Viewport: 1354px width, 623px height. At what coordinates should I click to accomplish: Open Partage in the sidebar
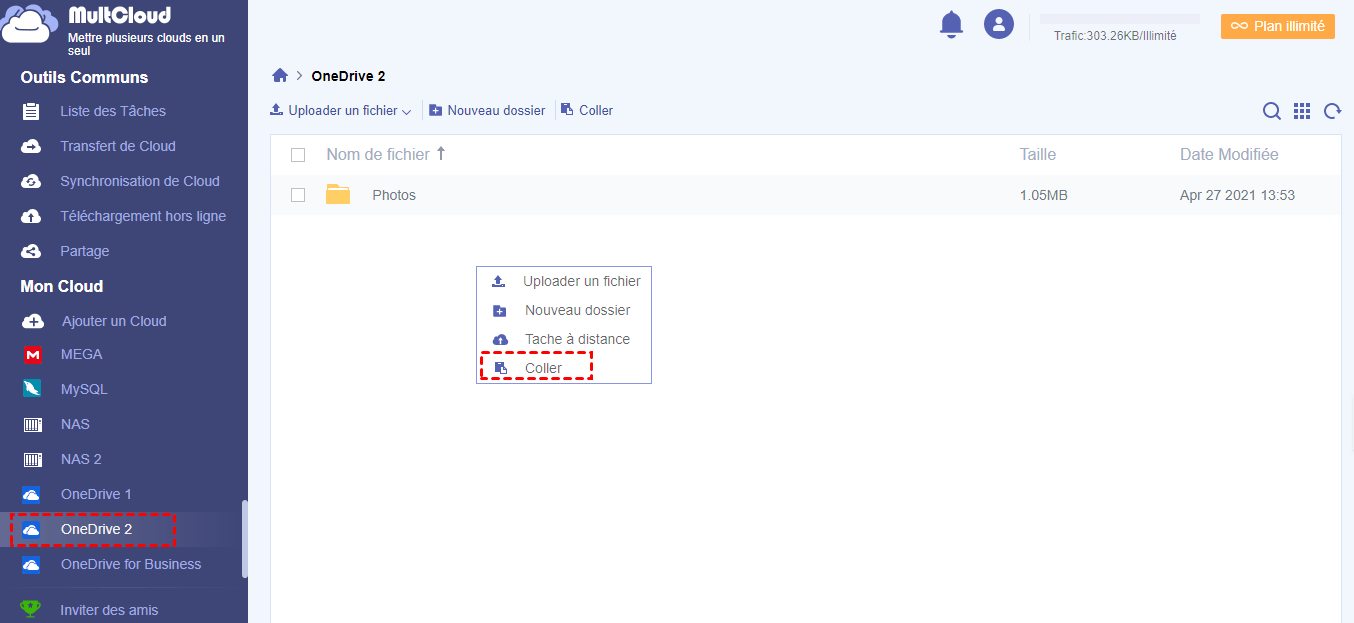click(x=85, y=251)
